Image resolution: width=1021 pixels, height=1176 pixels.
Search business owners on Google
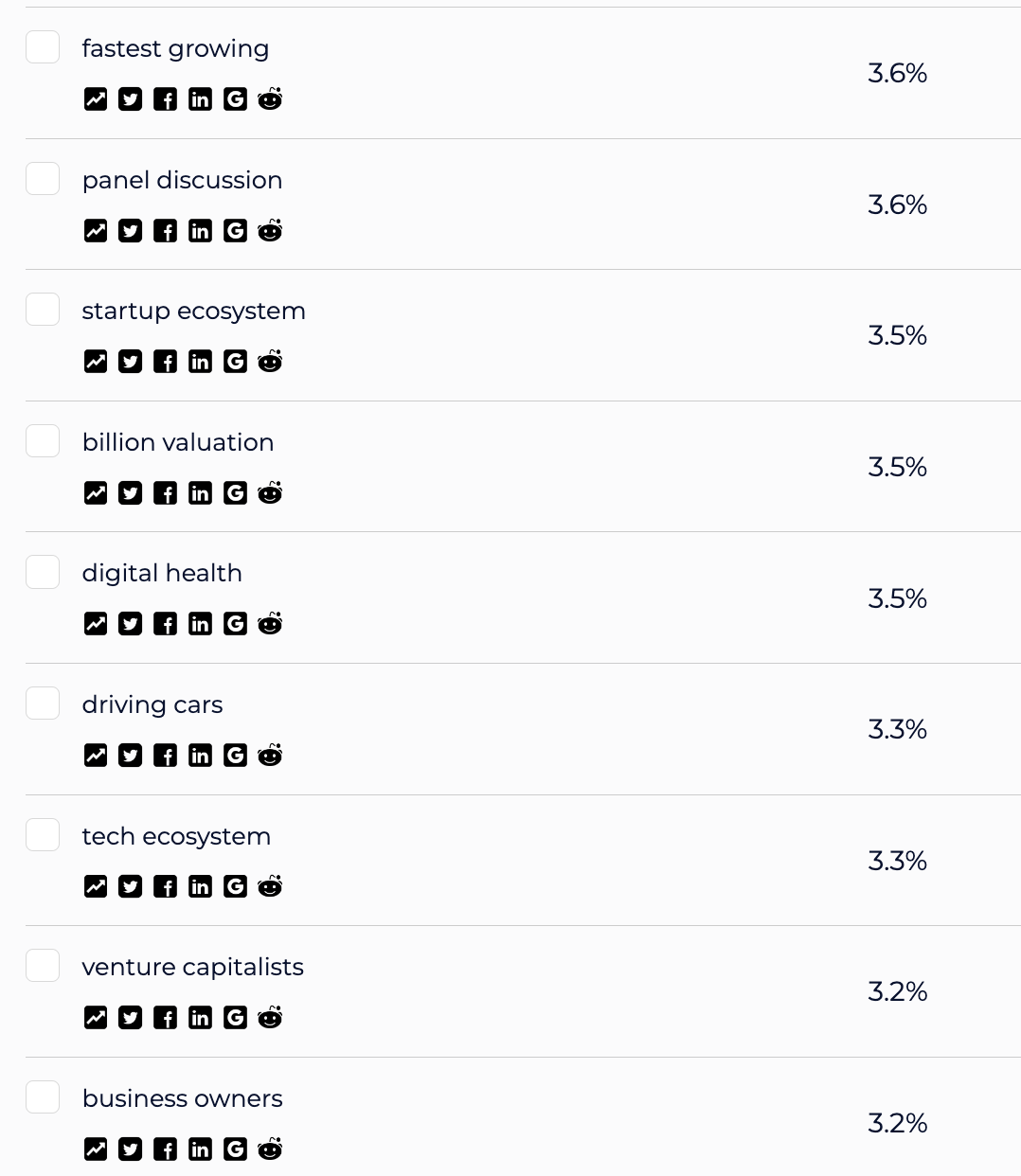tap(235, 1149)
